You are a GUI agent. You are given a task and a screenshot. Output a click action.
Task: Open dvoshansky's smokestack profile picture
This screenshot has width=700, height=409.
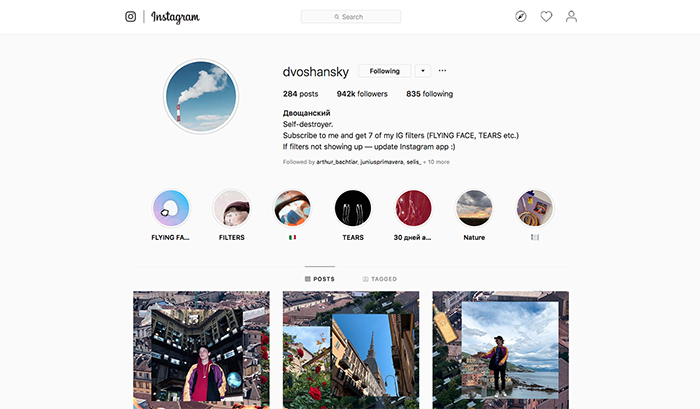201,96
